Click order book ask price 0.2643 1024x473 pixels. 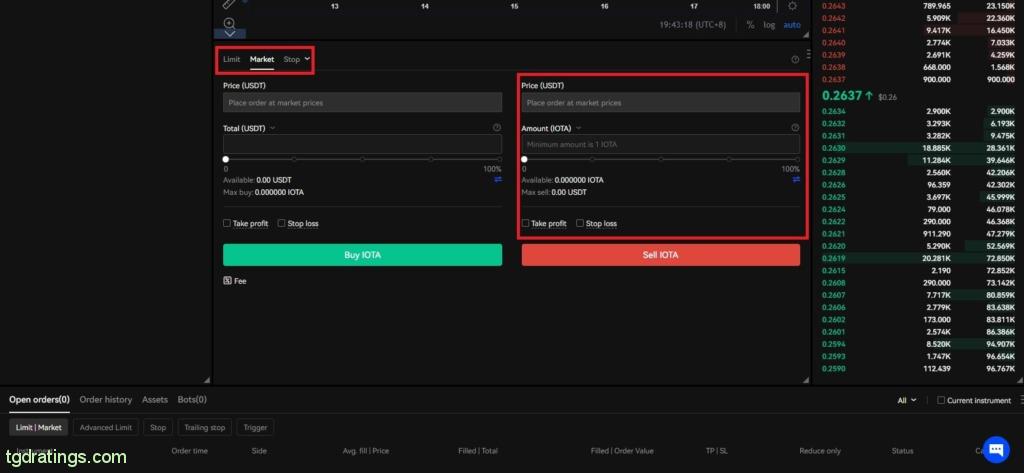pos(833,7)
